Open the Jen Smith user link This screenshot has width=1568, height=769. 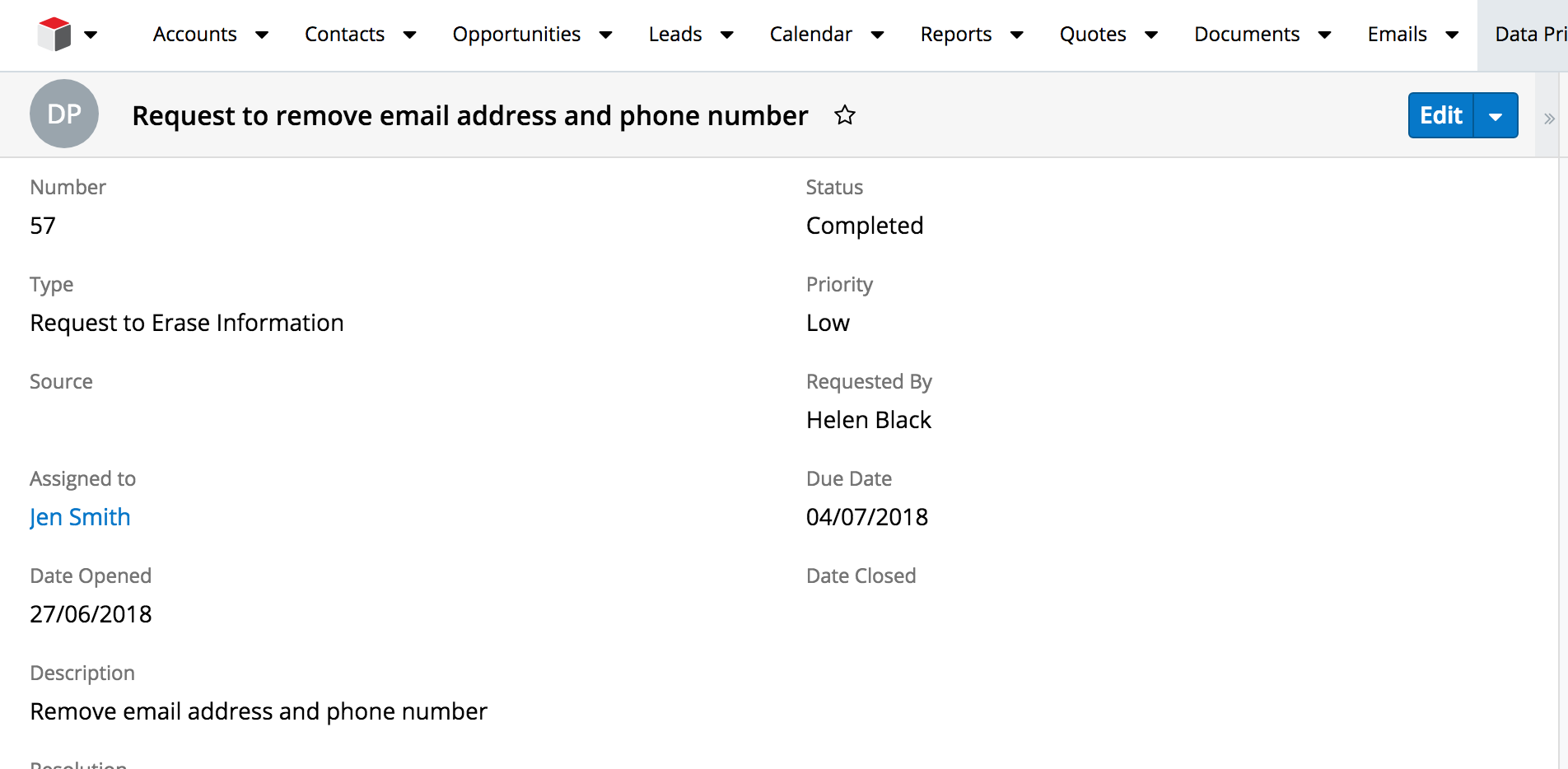pos(80,517)
